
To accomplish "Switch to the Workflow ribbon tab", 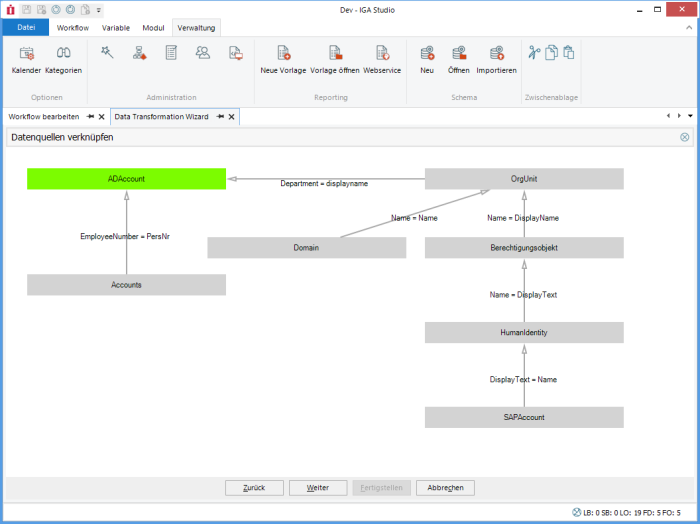I will coord(72,28).
